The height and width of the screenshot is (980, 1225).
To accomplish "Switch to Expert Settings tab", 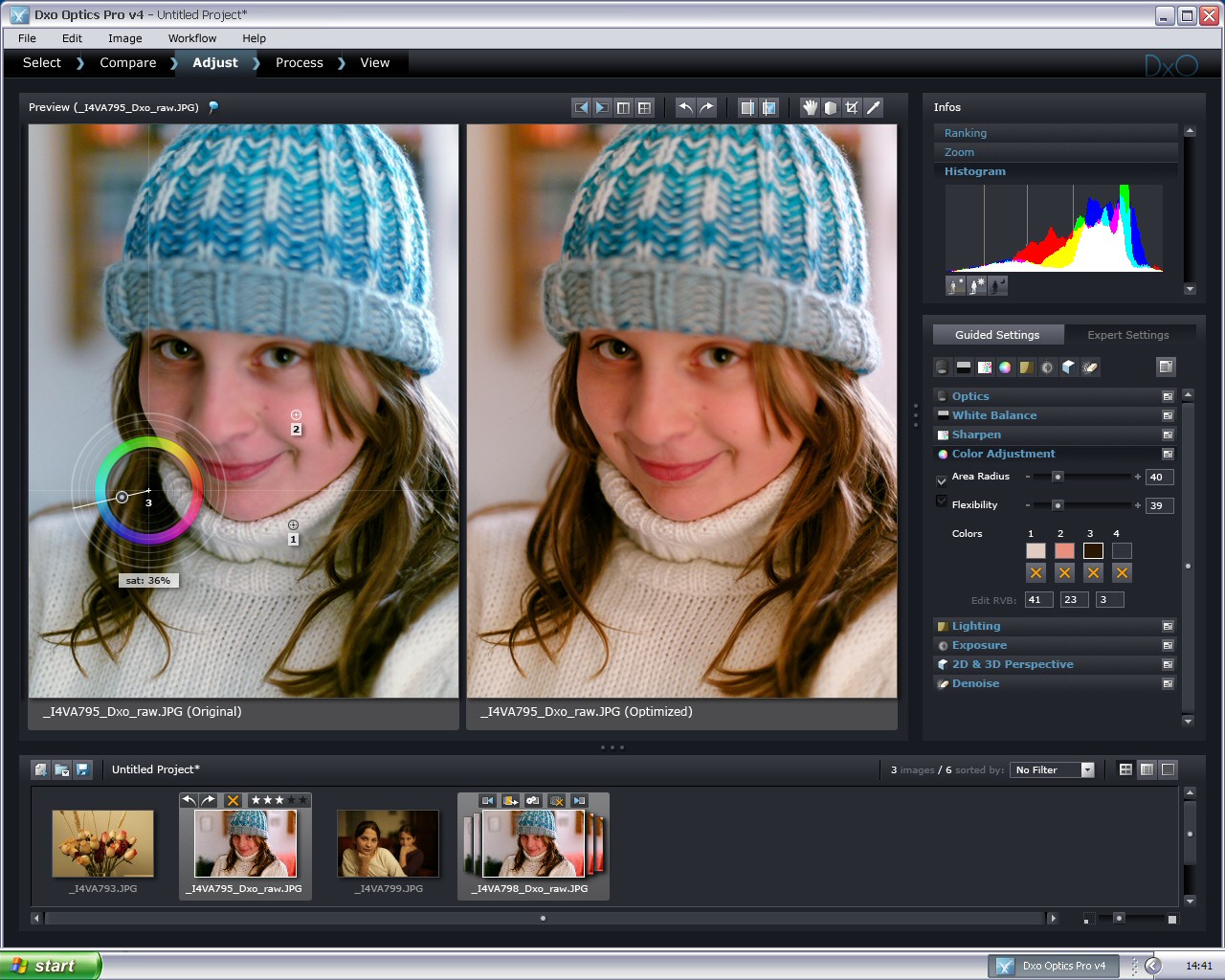I will (1128, 335).
